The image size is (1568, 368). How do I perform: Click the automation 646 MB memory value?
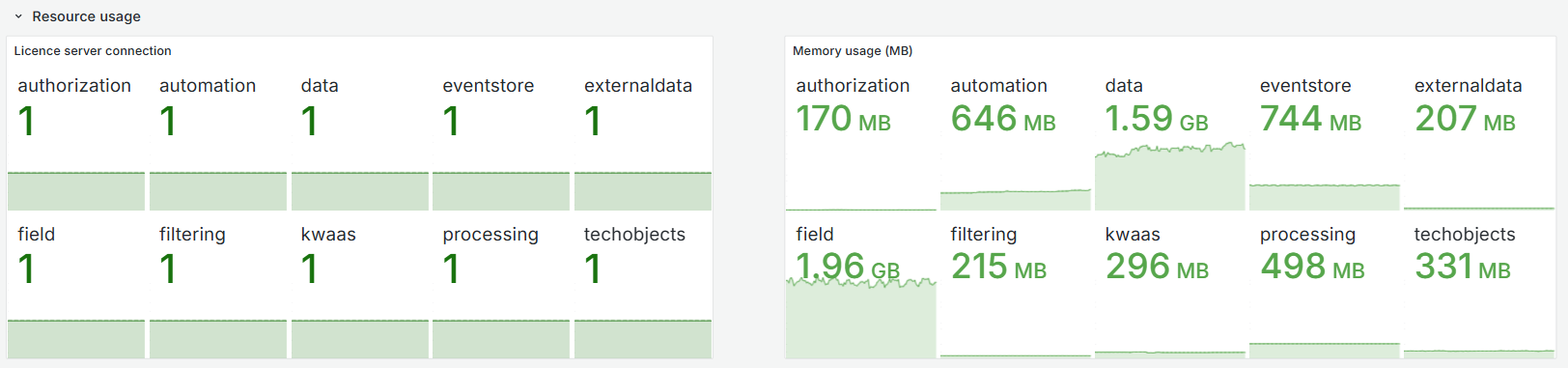1003,119
